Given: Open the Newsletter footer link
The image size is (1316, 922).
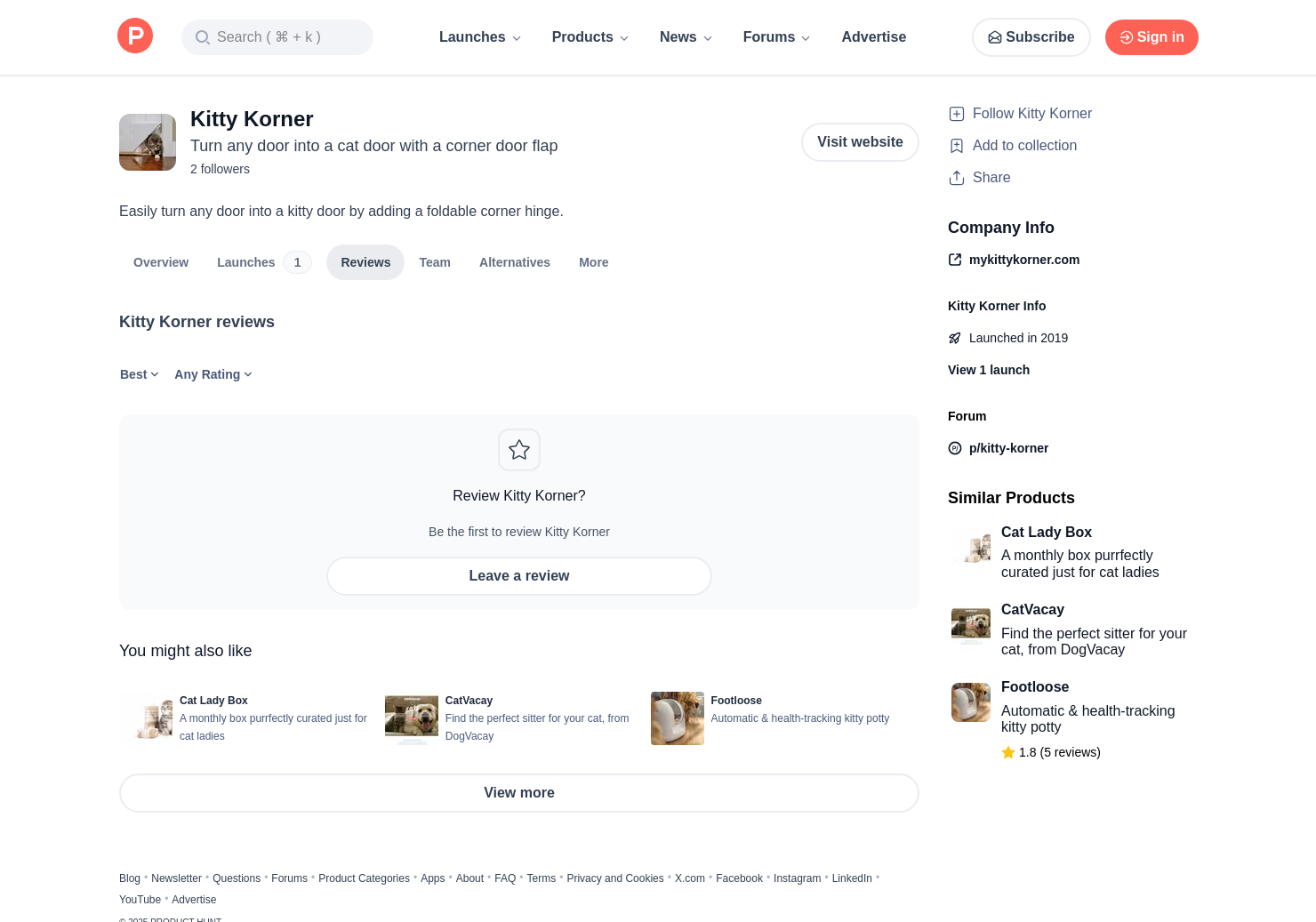Looking at the screenshot, I should coord(176,878).
